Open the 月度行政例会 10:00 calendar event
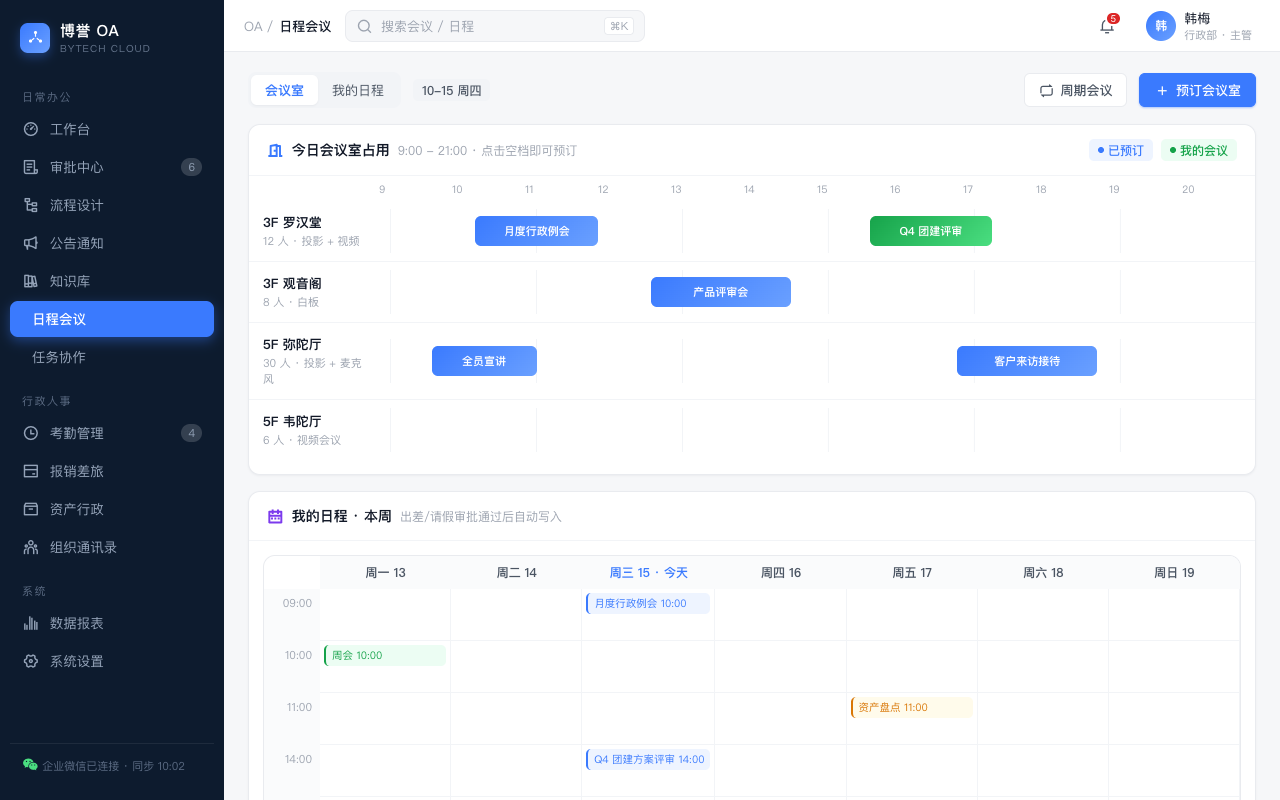Viewport: 1280px width, 800px height. 648,603
